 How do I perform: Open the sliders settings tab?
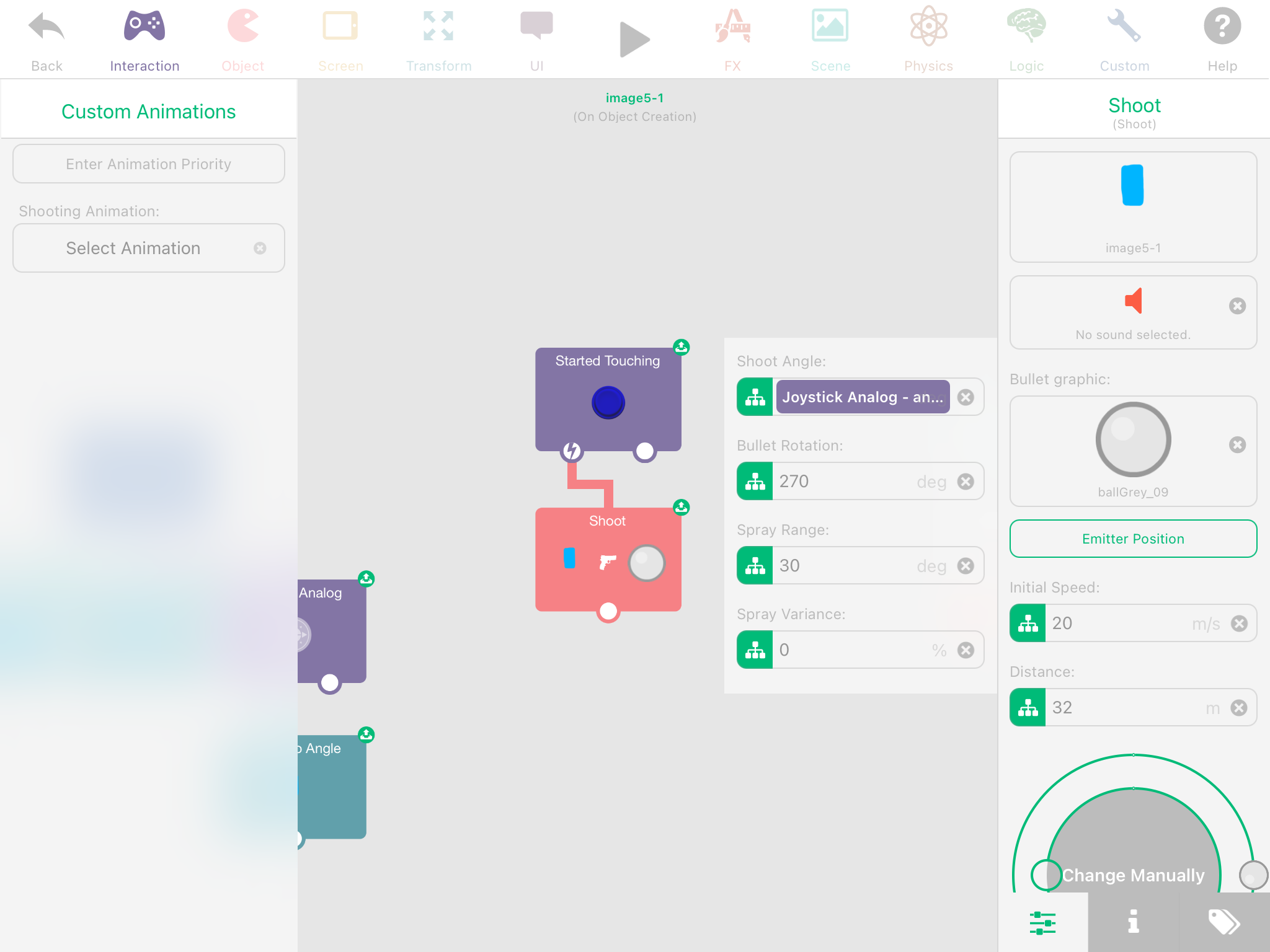pos(1042,922)
